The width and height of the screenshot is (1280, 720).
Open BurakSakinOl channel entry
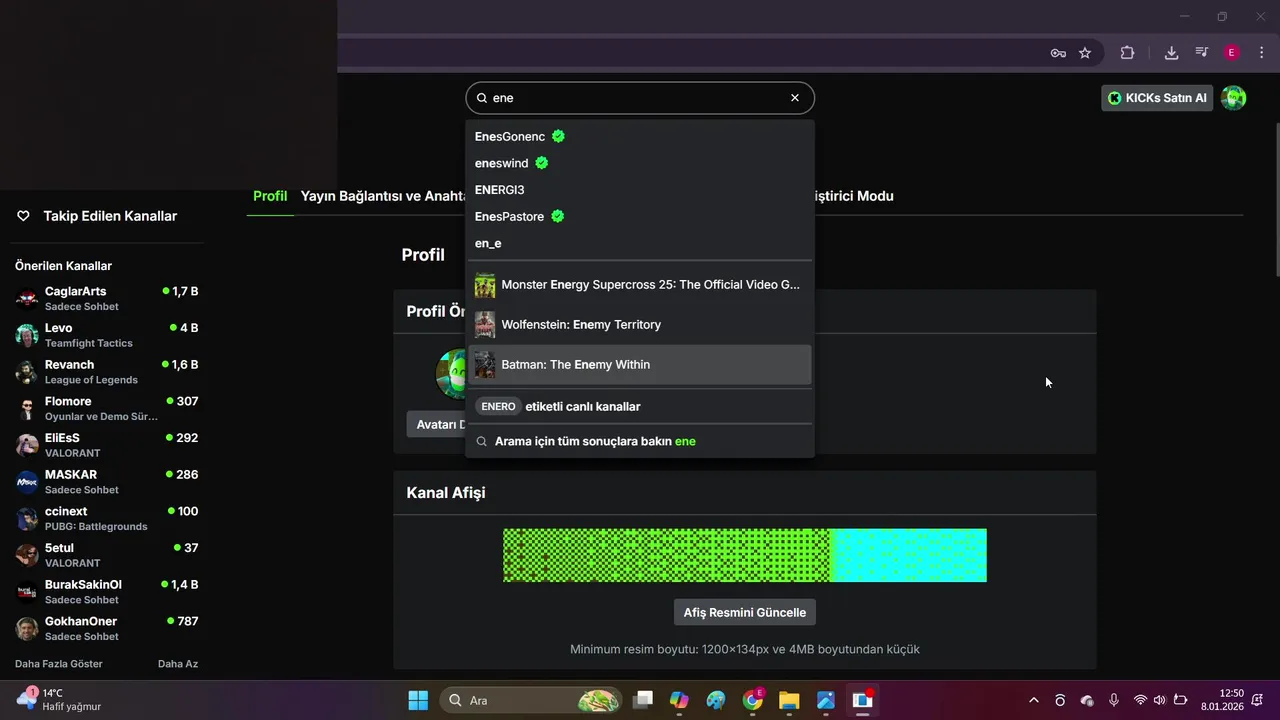[x=107, y=592]
